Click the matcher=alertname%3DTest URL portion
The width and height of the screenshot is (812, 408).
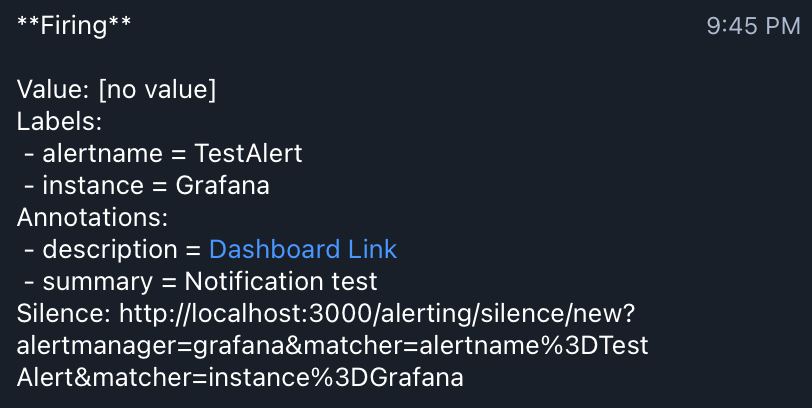pos(477,346)
